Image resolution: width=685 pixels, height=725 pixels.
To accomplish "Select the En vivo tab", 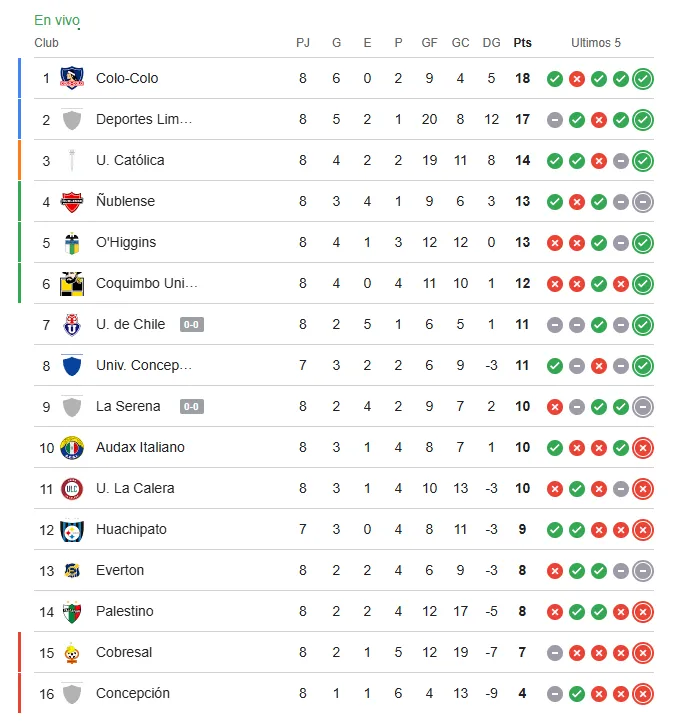I will [x=57, y=21].
